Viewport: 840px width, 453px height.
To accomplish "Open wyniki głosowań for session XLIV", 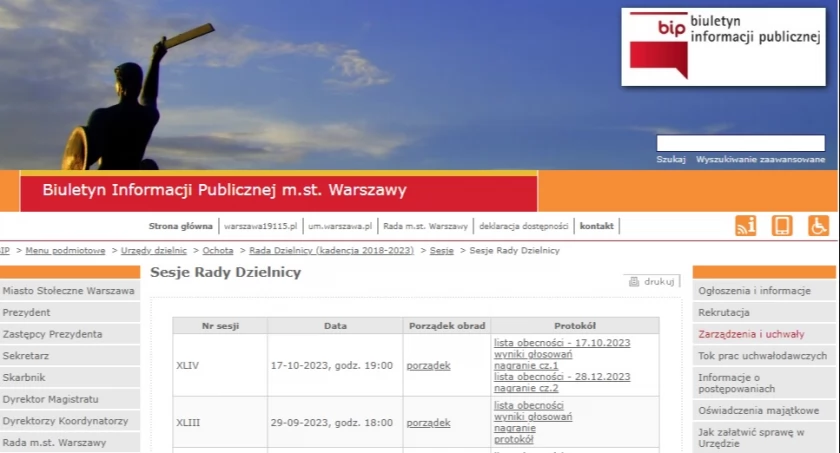I will pos(533,354).
